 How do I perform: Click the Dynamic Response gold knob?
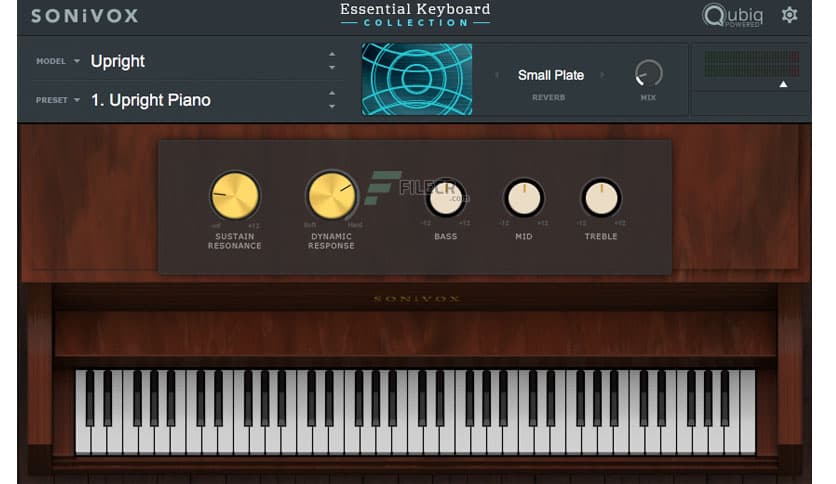[332, 196]
